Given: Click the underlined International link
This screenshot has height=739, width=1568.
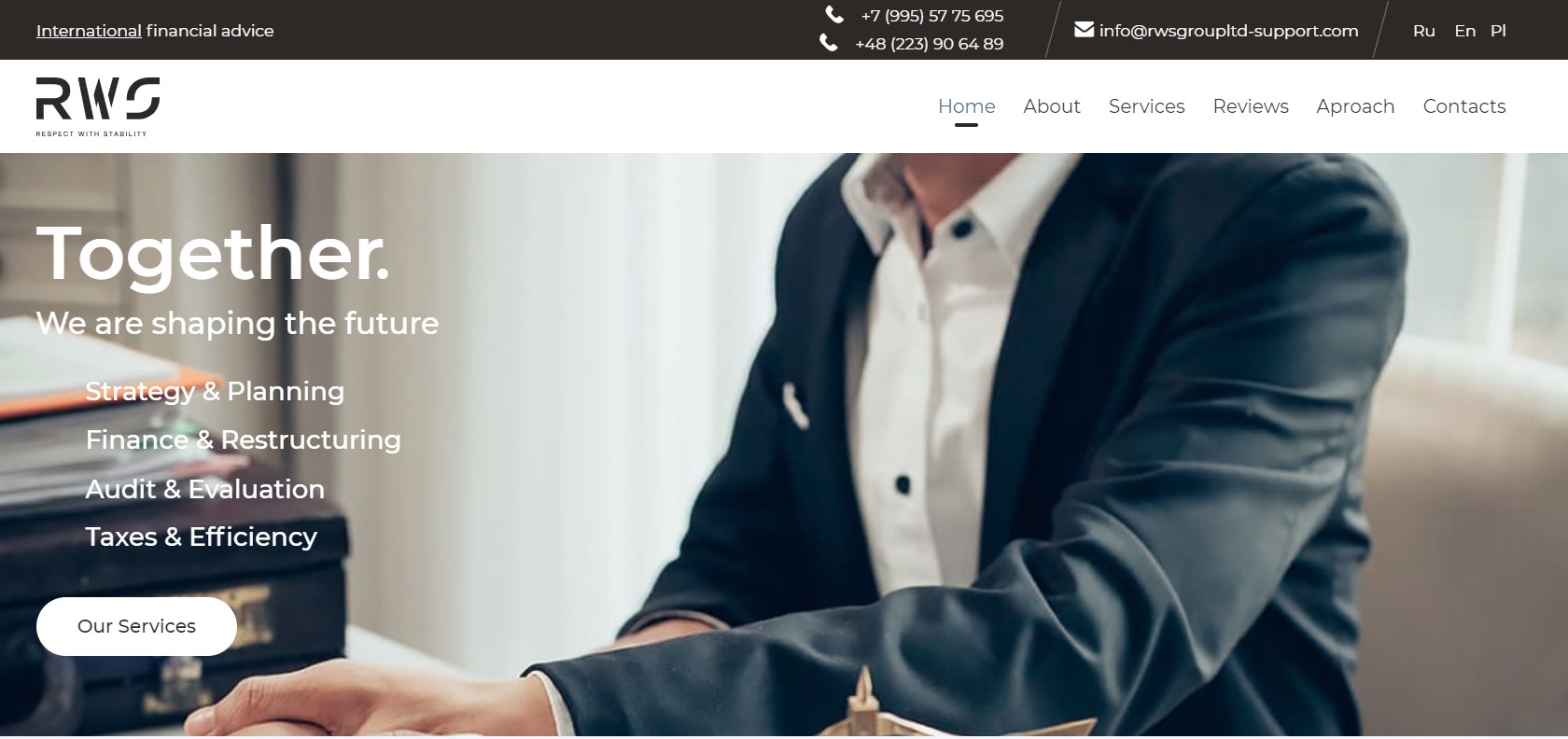Looking at the screenshot, I should [x=89, y=31].
